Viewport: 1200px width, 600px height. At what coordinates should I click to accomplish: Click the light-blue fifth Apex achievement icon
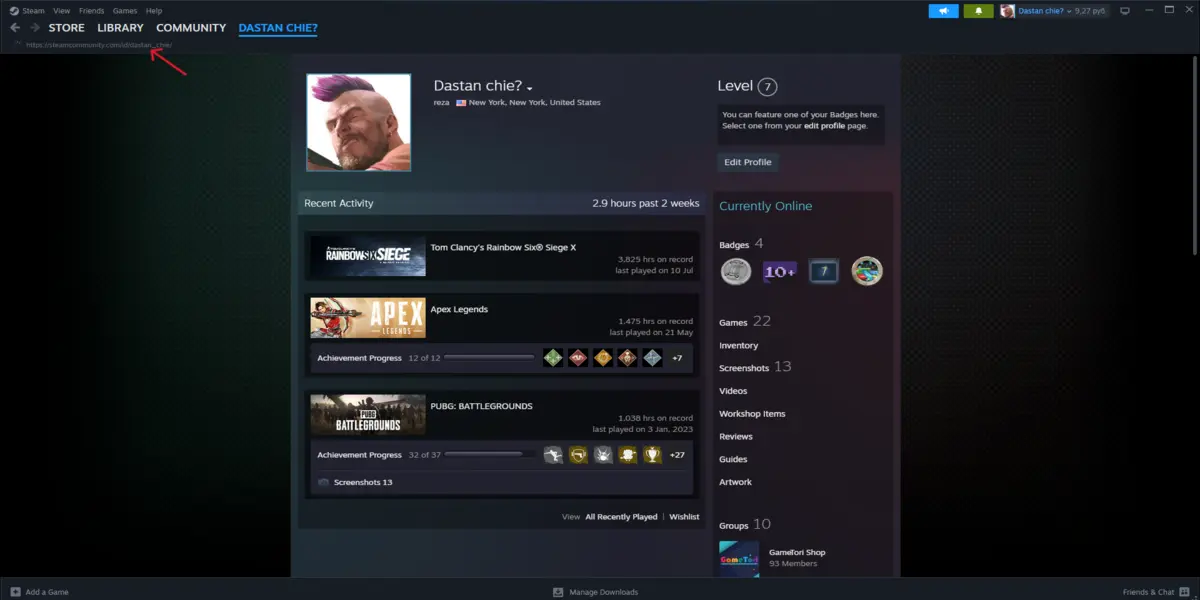(x=653, y=358)
